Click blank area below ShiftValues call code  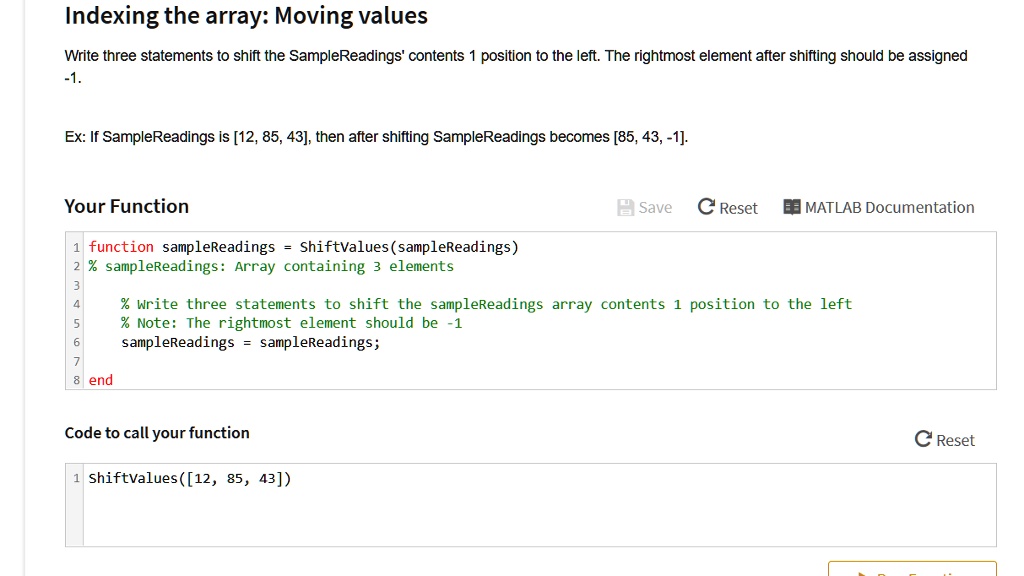[x=500, y=520]
